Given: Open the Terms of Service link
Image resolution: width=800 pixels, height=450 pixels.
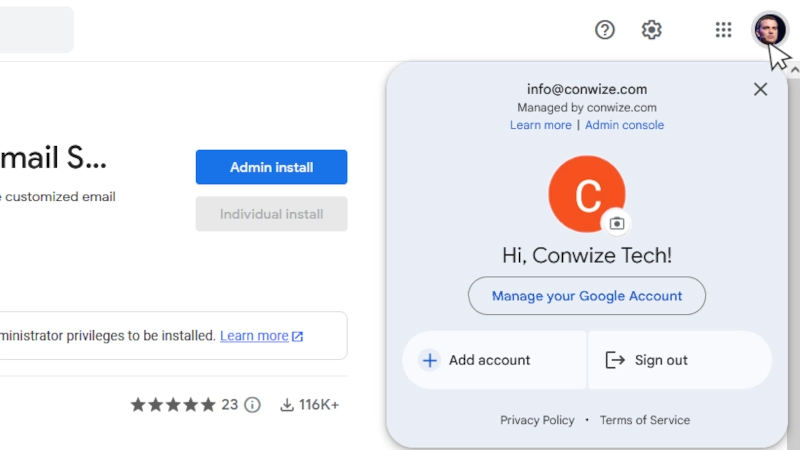Looking at the screenshot, I should [x=645, y=420].
